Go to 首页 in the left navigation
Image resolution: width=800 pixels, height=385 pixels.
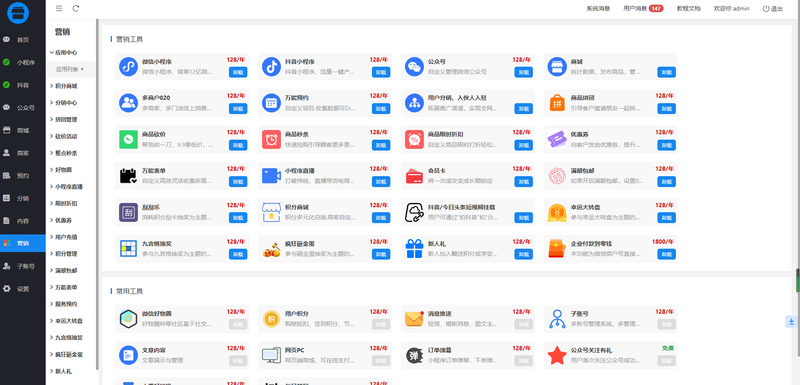pyautogui.click(x=22, y=40)
